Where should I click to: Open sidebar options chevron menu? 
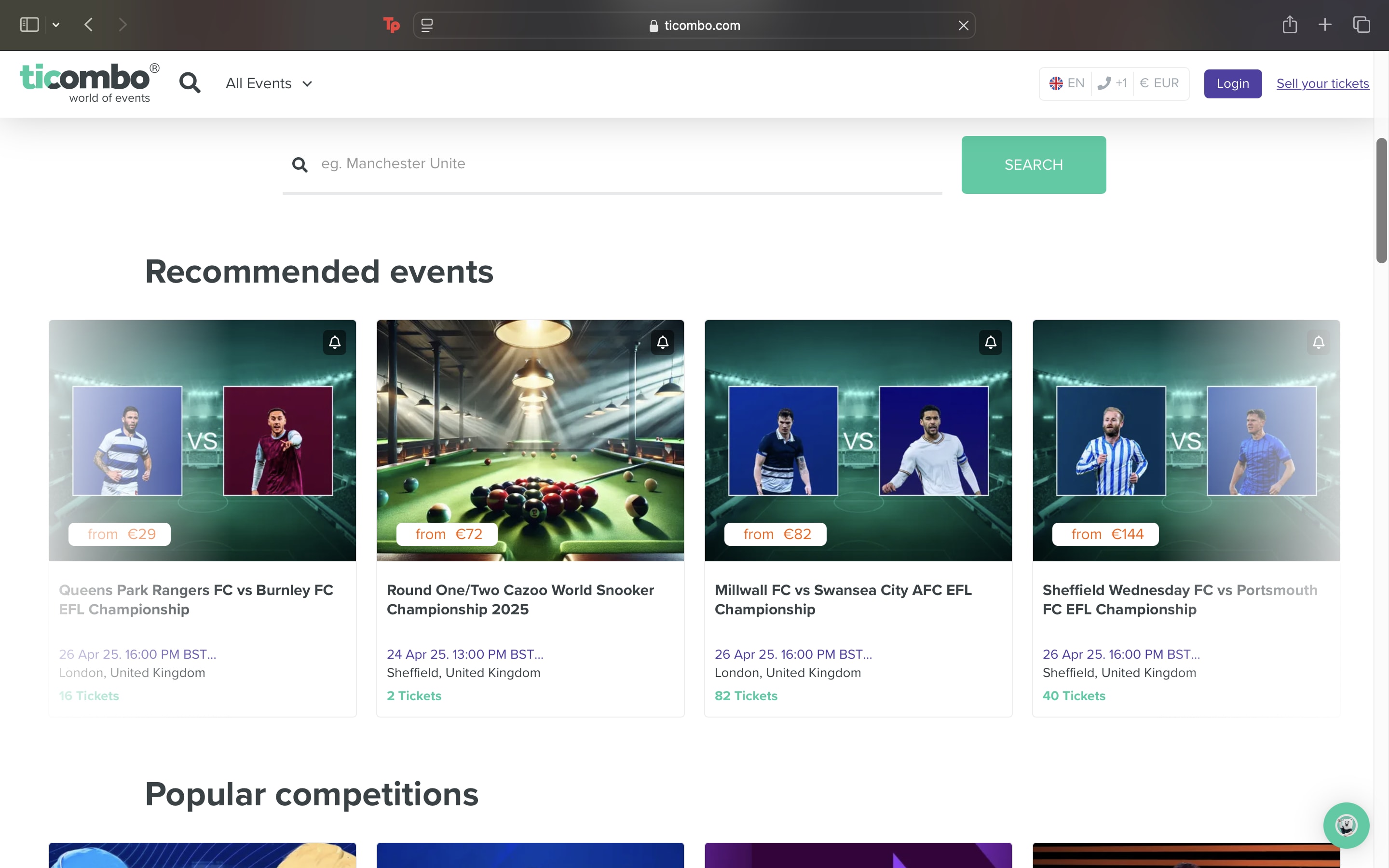pos(55,25)
